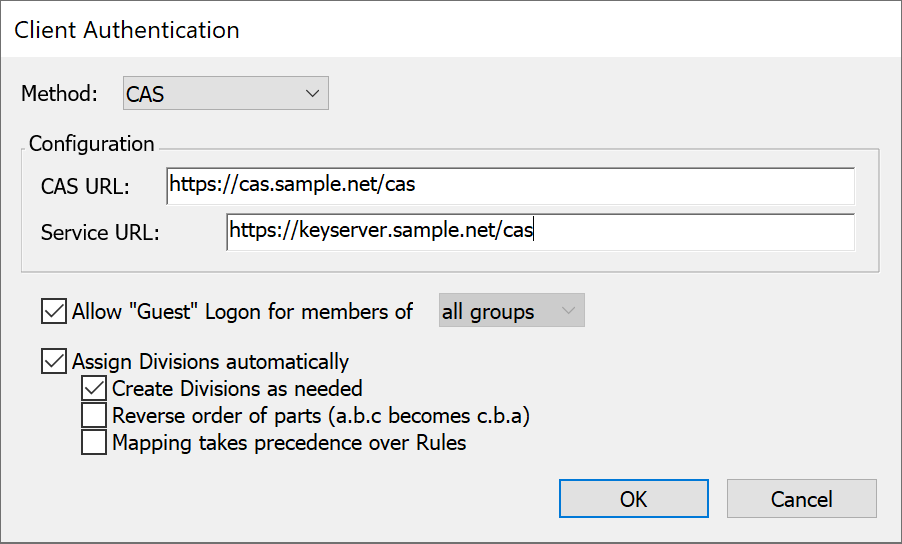This screenshot has width=902, height=544.
Task: Click the chevron arrow of the Method dropdown
Action: click(x=312, y=93)
